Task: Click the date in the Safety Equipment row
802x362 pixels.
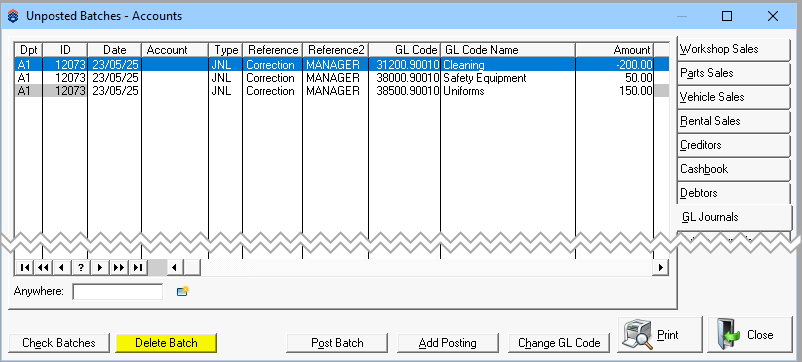Action: point(115,78)
